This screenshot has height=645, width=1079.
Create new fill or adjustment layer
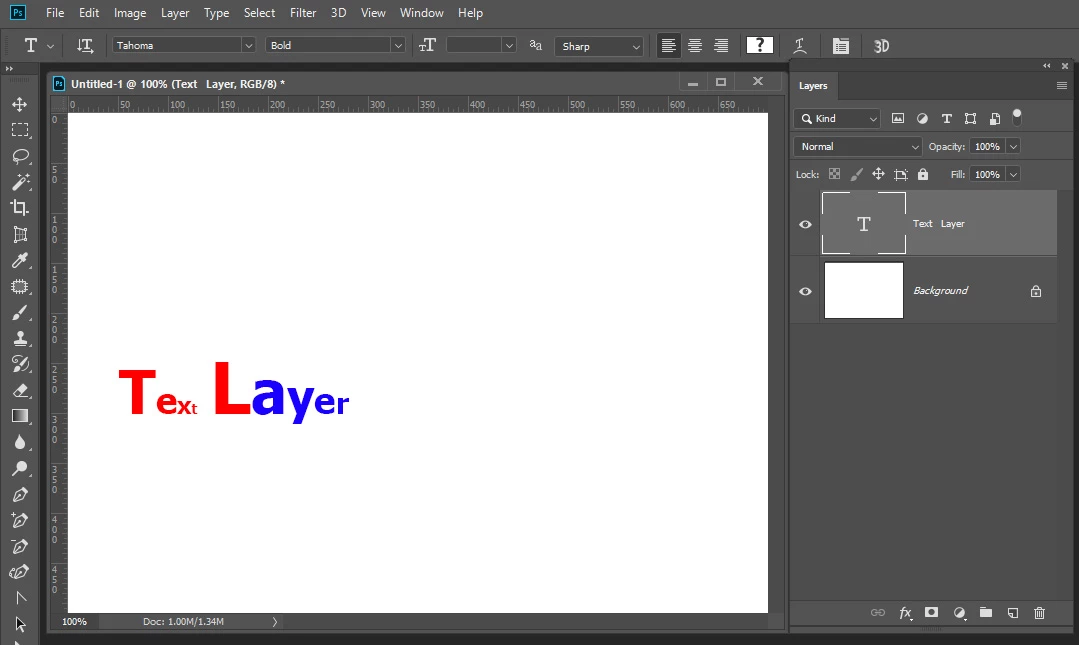point(959,613)
